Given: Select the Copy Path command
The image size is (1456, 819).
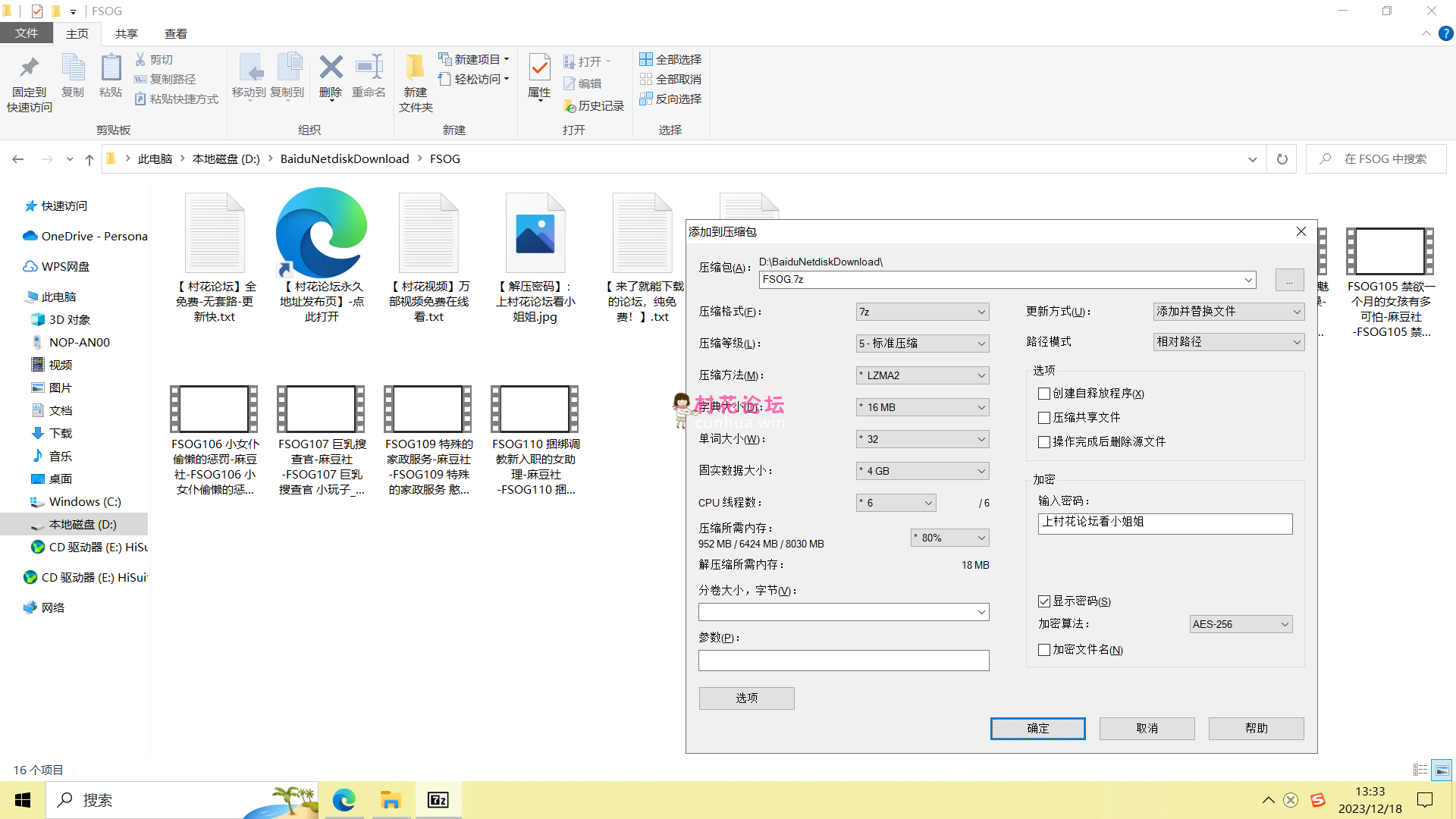Looking at the screenshot, I should point(165,79).
